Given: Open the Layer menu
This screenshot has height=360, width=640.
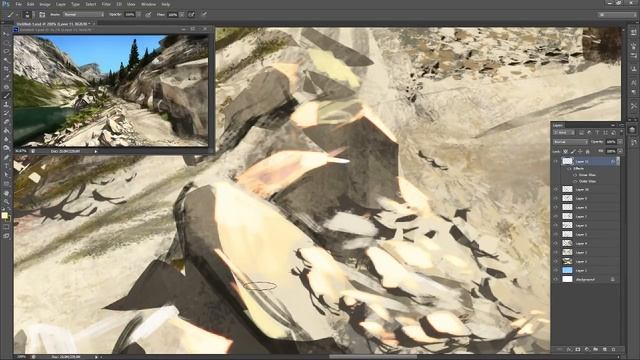Looking at the screenshot, I should tap(60, 4).
